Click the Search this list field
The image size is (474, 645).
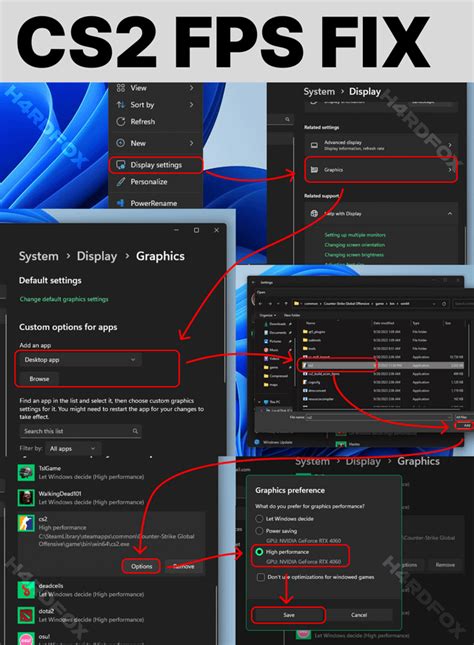[80, 431]
